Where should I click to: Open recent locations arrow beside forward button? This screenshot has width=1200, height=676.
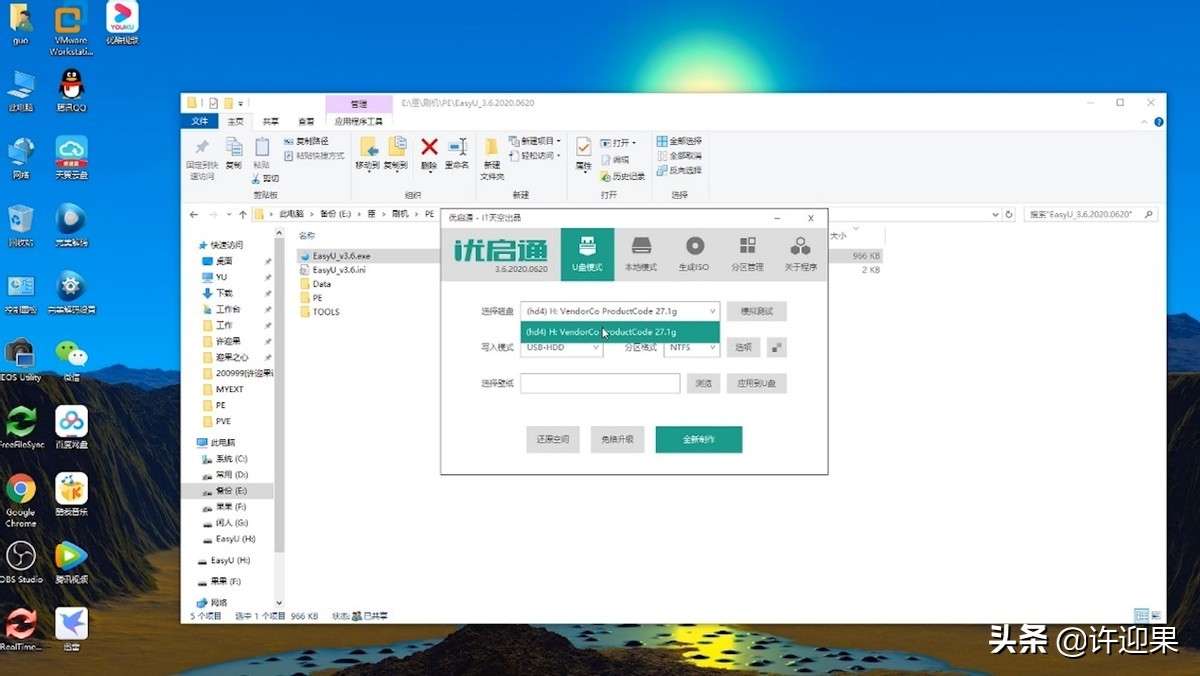pos(227,214)
